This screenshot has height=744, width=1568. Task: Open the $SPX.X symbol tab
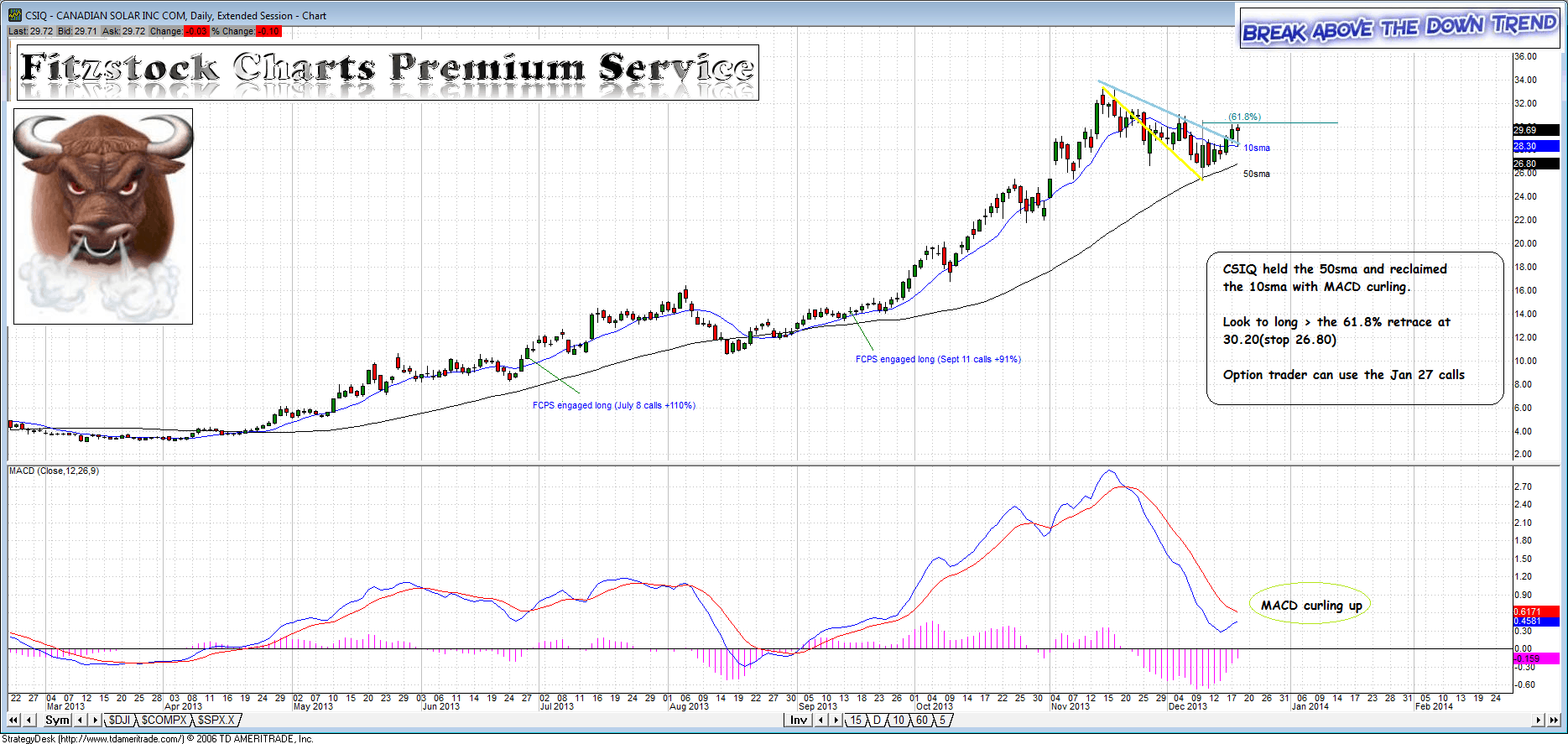tap(216, 721)
